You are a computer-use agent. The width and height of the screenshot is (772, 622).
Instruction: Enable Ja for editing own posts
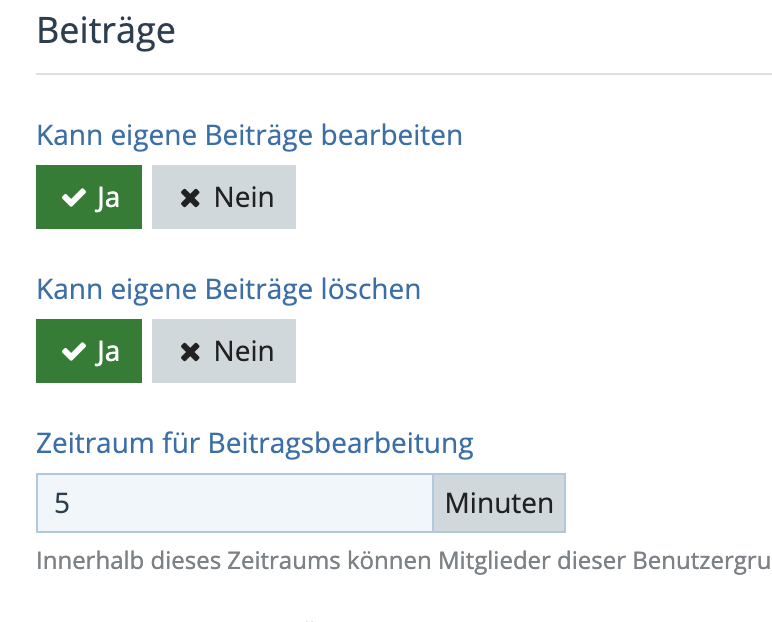pos(89,197)
